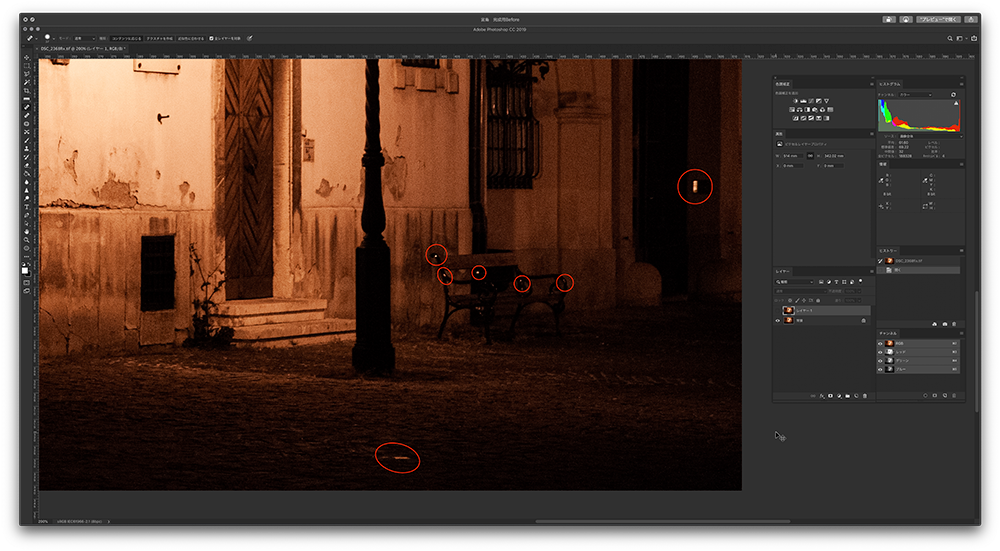
Task: Click the foreground color swatch
Action: 26,268
